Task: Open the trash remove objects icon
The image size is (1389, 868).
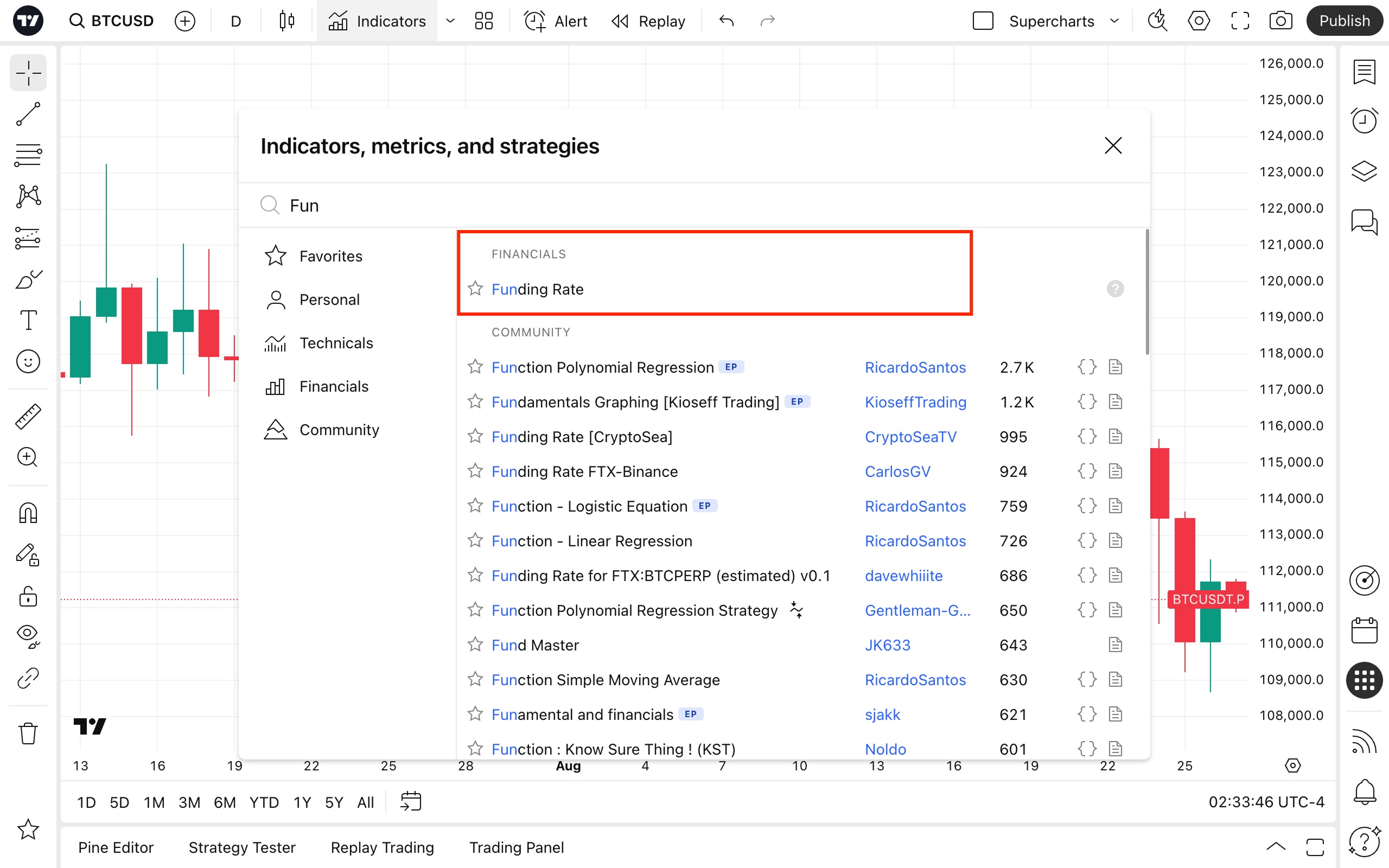Action: [x=28, y=733]
